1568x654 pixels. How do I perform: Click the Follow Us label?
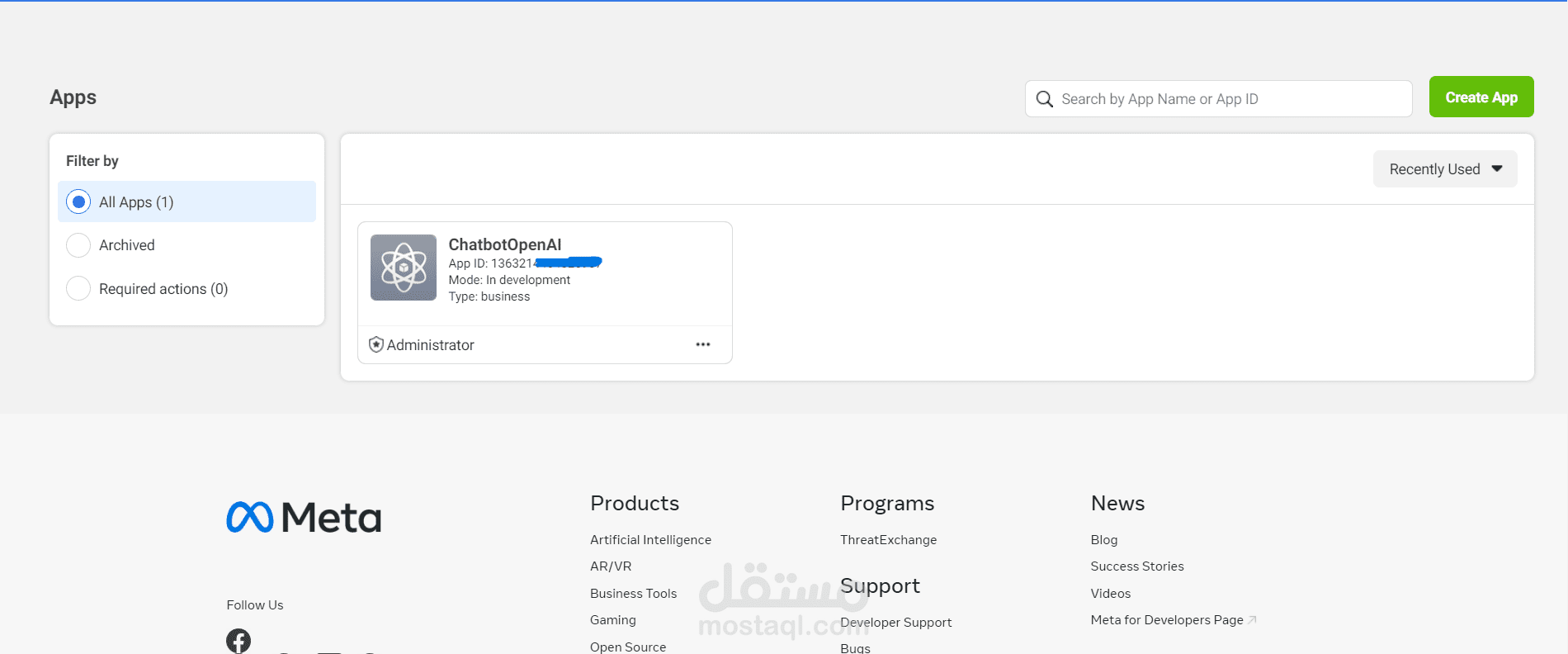point(254,605)
